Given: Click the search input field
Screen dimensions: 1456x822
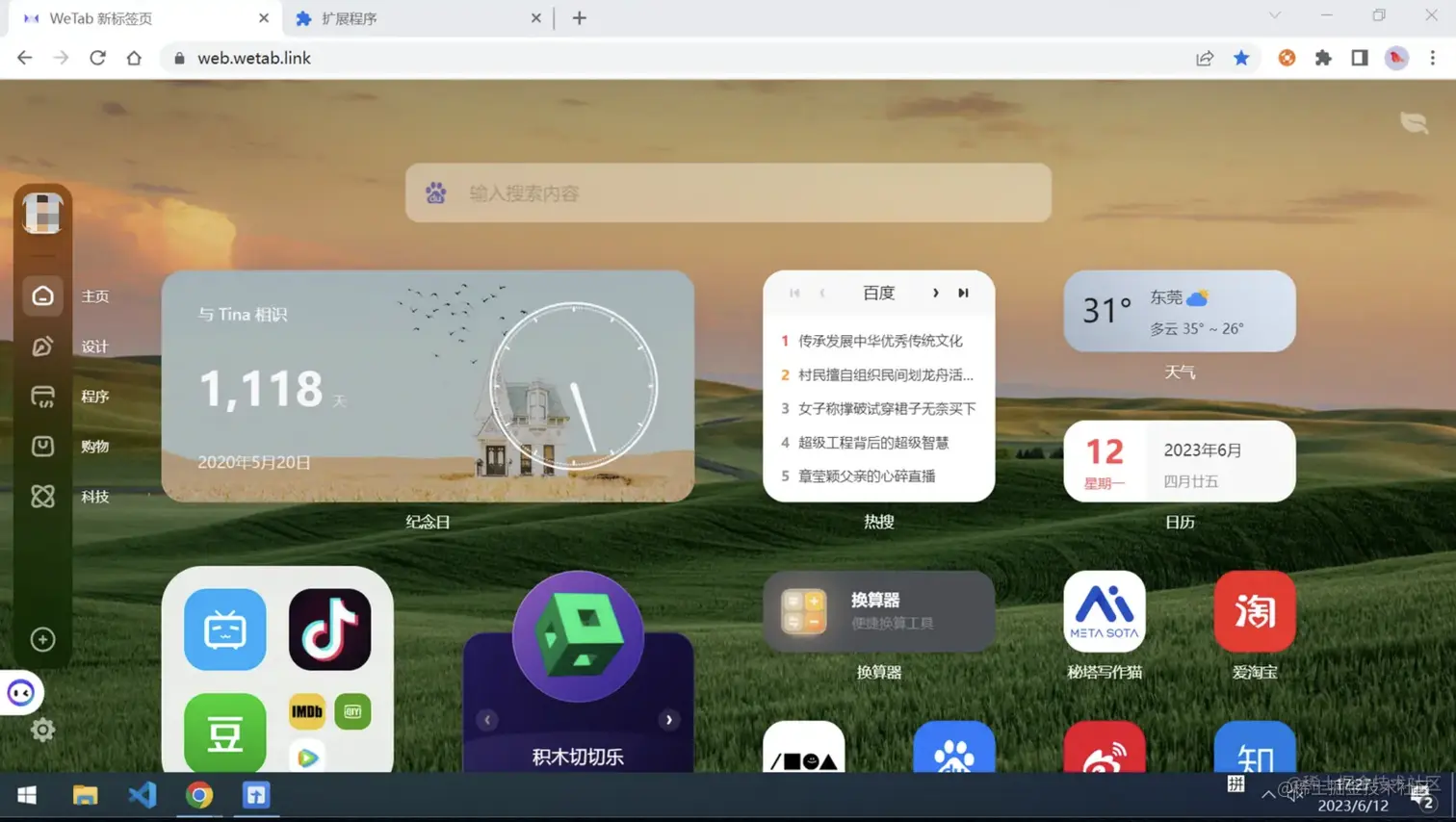Looking at the screenshot, I should [728, 193].
